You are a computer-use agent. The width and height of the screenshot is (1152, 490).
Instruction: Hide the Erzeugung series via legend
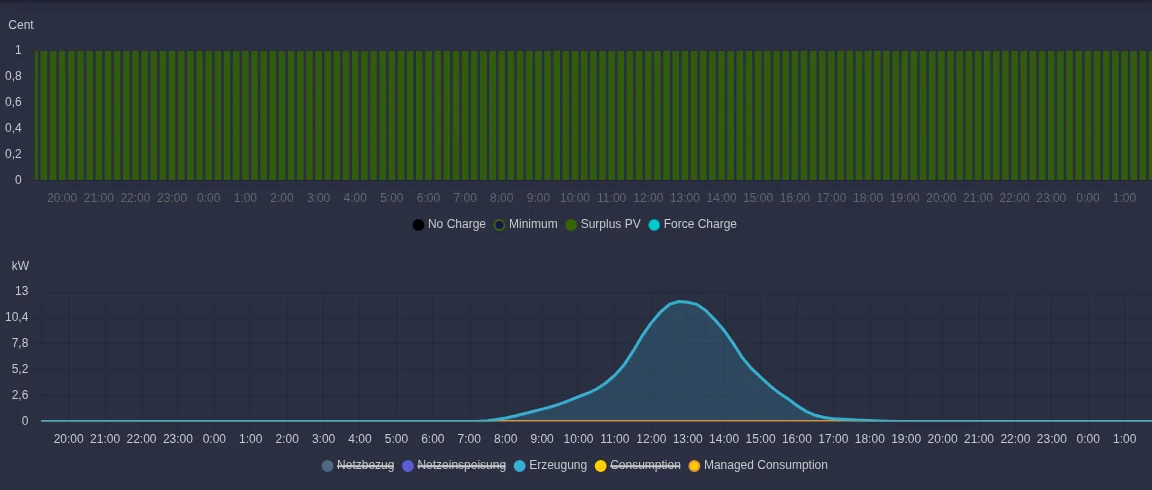[x=550, y=465]
